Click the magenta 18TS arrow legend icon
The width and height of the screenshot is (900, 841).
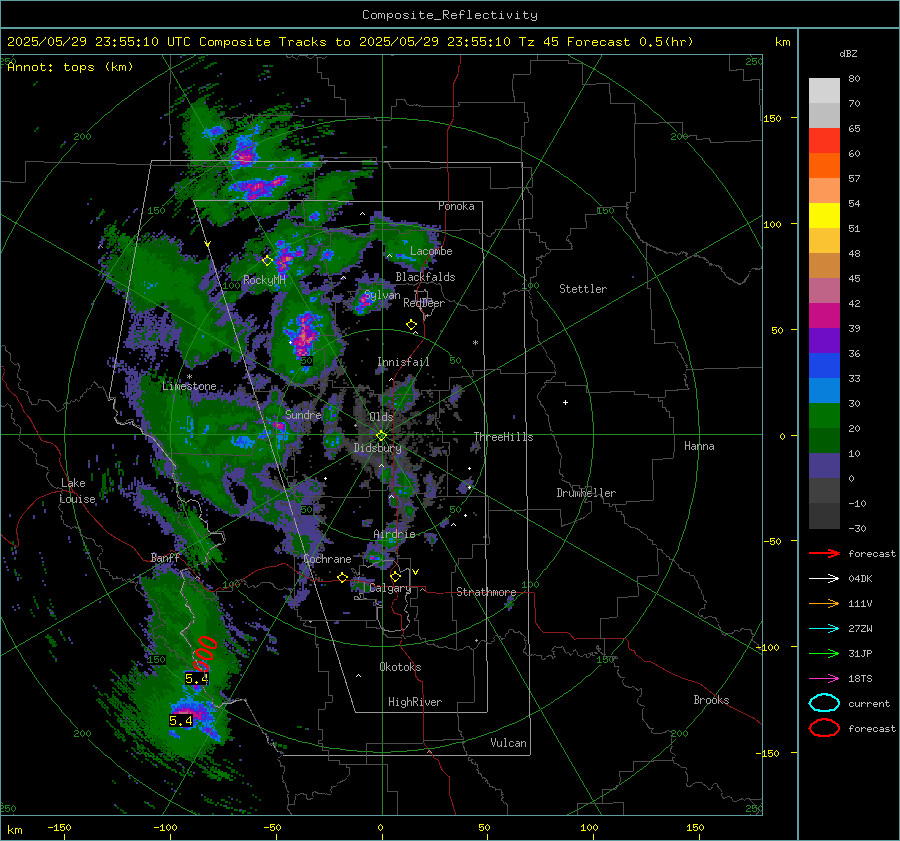tap(824, 678)
